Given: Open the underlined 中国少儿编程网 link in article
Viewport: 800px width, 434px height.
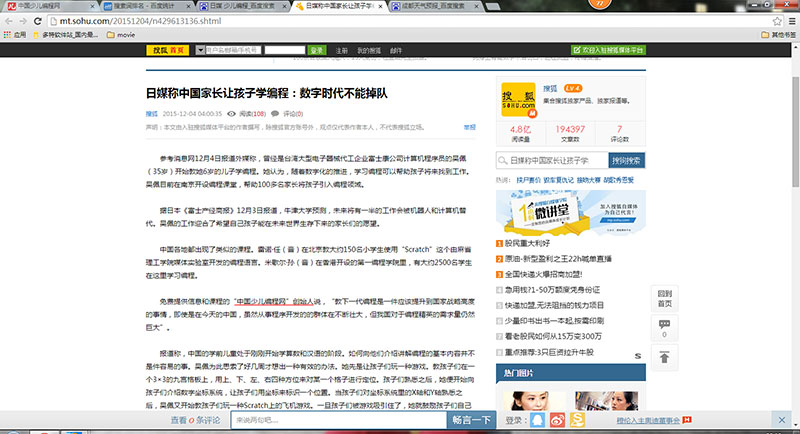Looking at the screenshot, I should tap(263, 301).
